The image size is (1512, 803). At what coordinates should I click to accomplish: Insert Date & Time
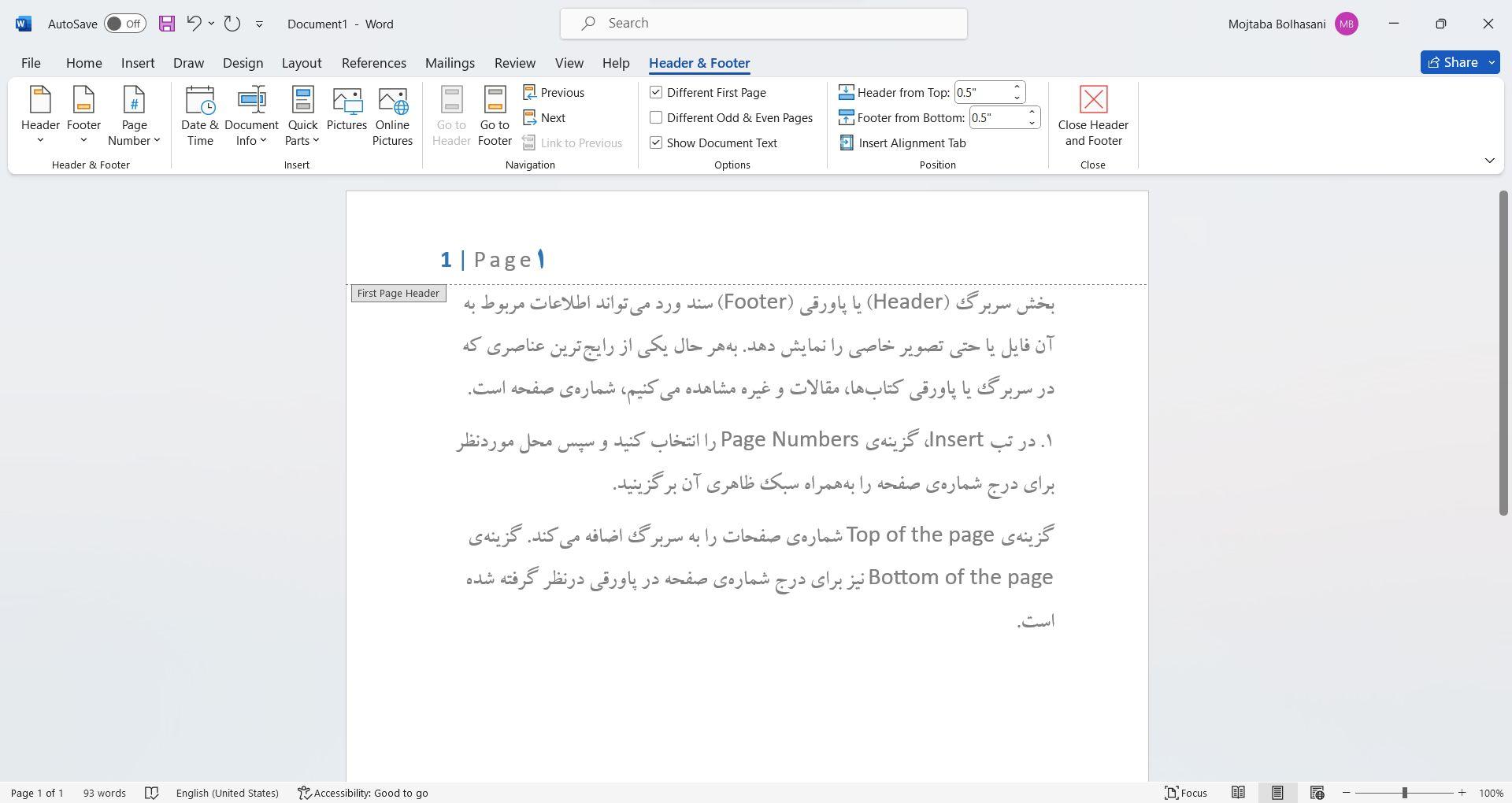point(200,116)
